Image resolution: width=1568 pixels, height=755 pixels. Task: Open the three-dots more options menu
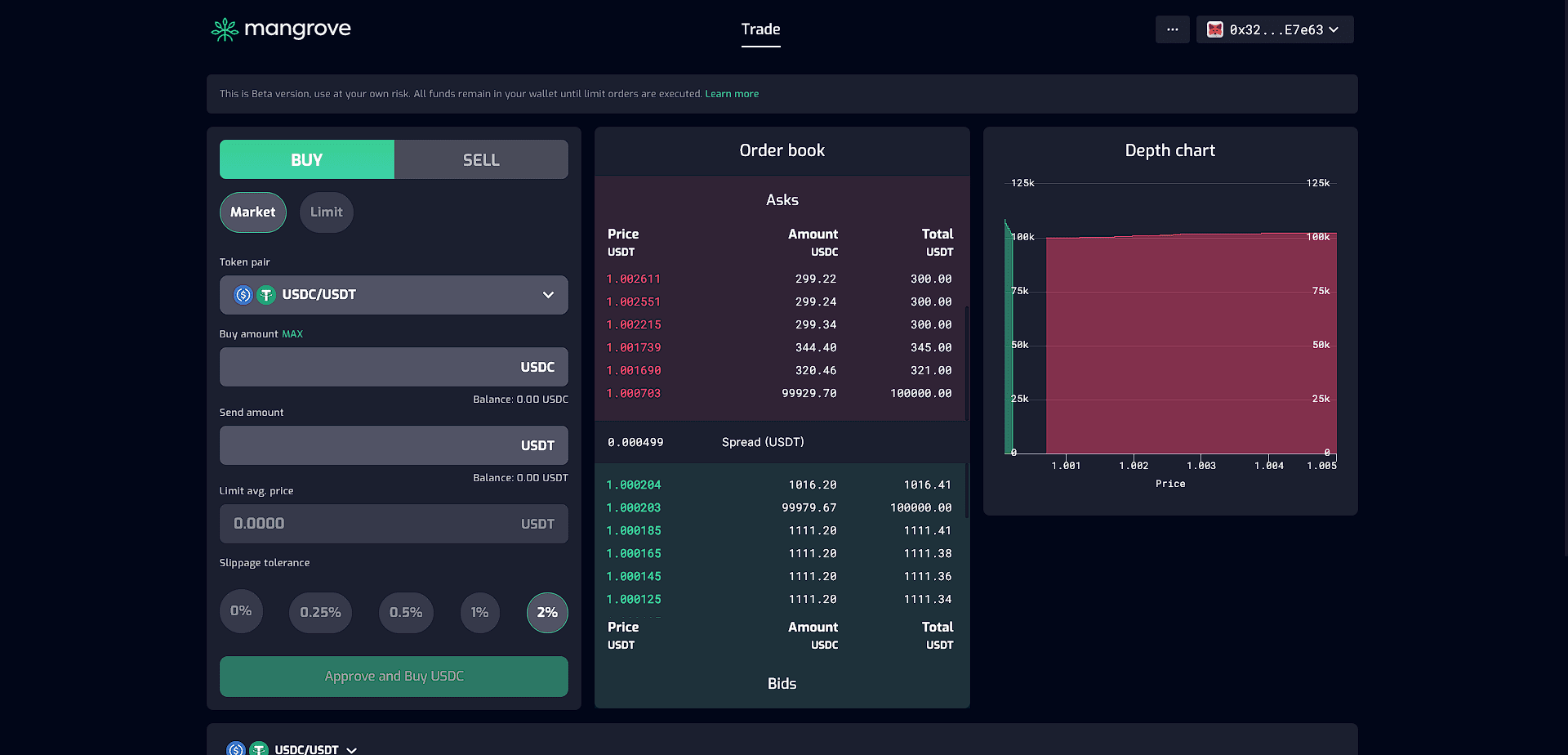[x=1172, y=29]
